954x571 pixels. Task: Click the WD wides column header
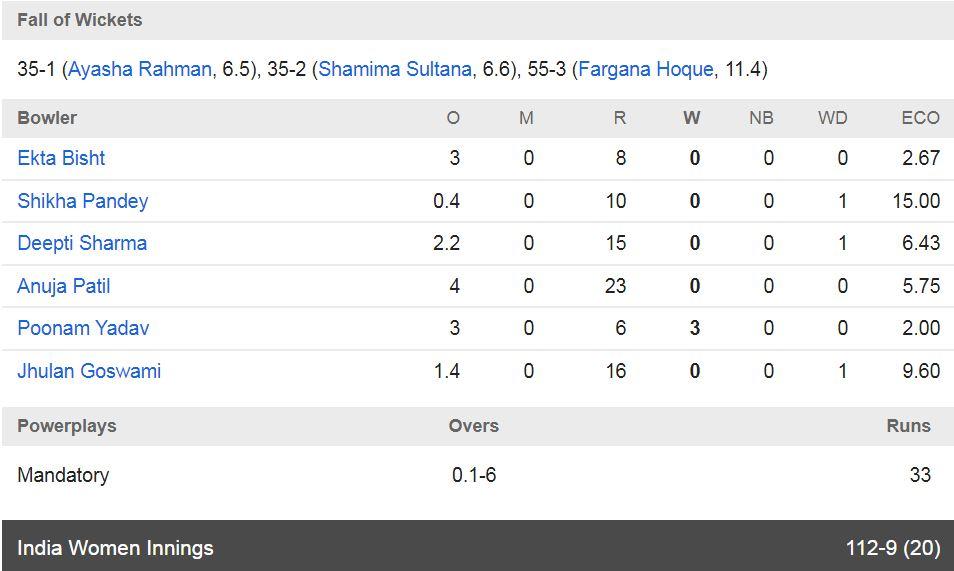click(x=832, y=117)
